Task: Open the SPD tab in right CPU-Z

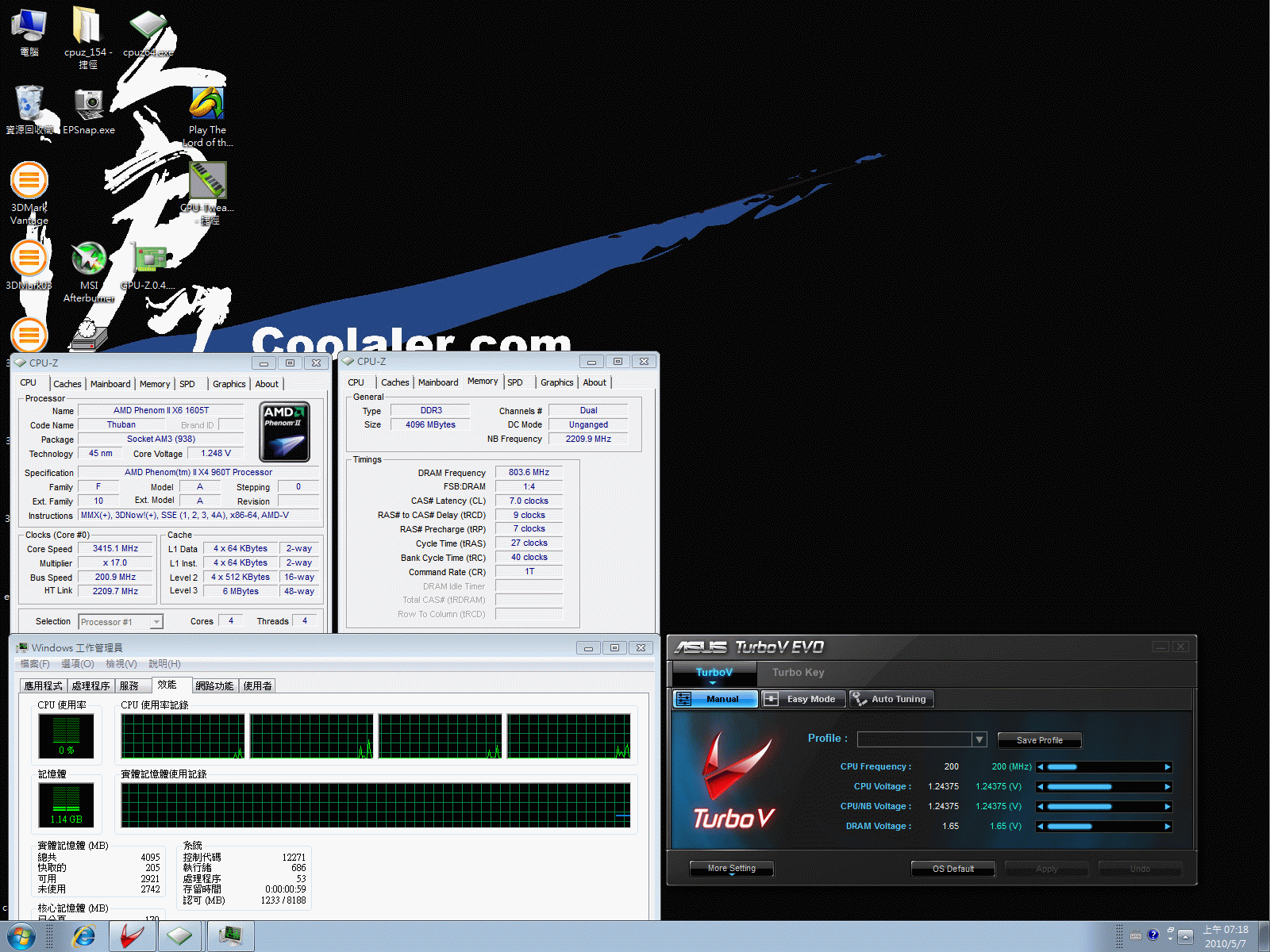Action: (x=515, y=382)
